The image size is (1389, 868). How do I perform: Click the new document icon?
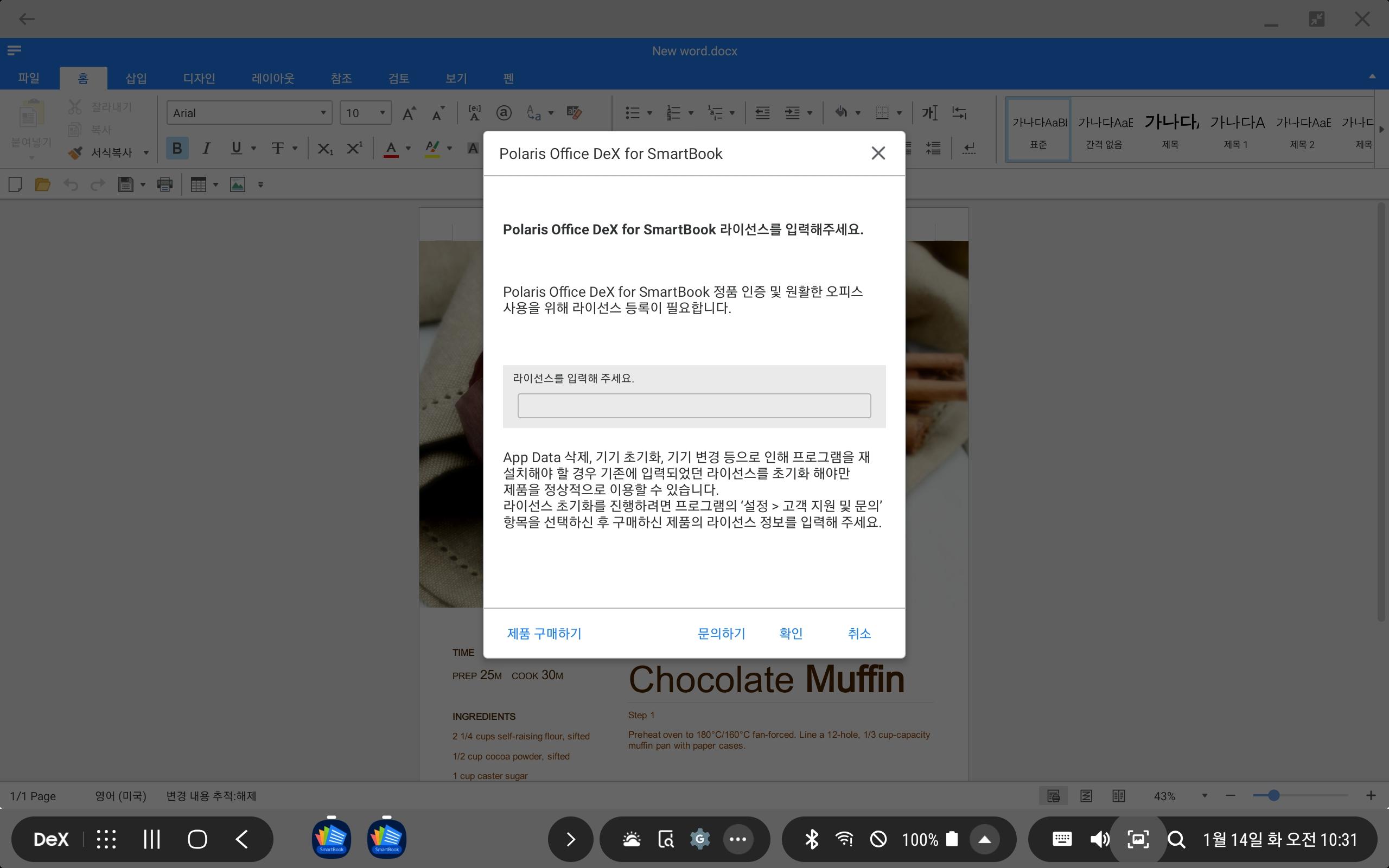[16, 184]
